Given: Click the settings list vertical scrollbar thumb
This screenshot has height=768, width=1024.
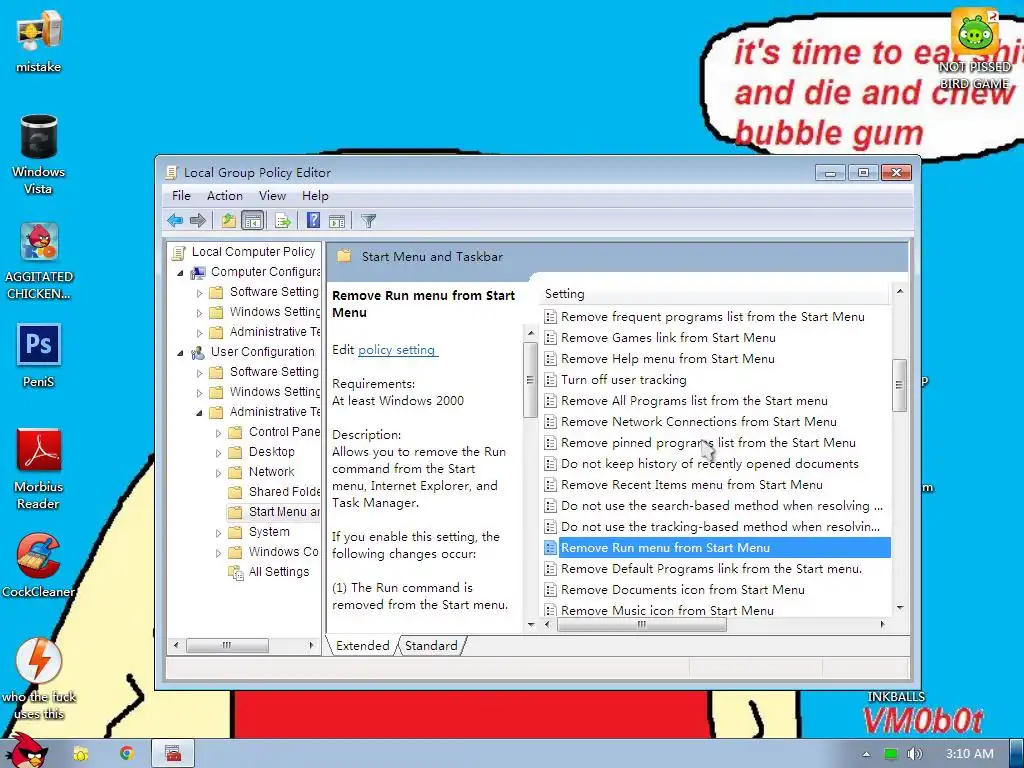Looking at the screenshot, I should tap(899, 385).
